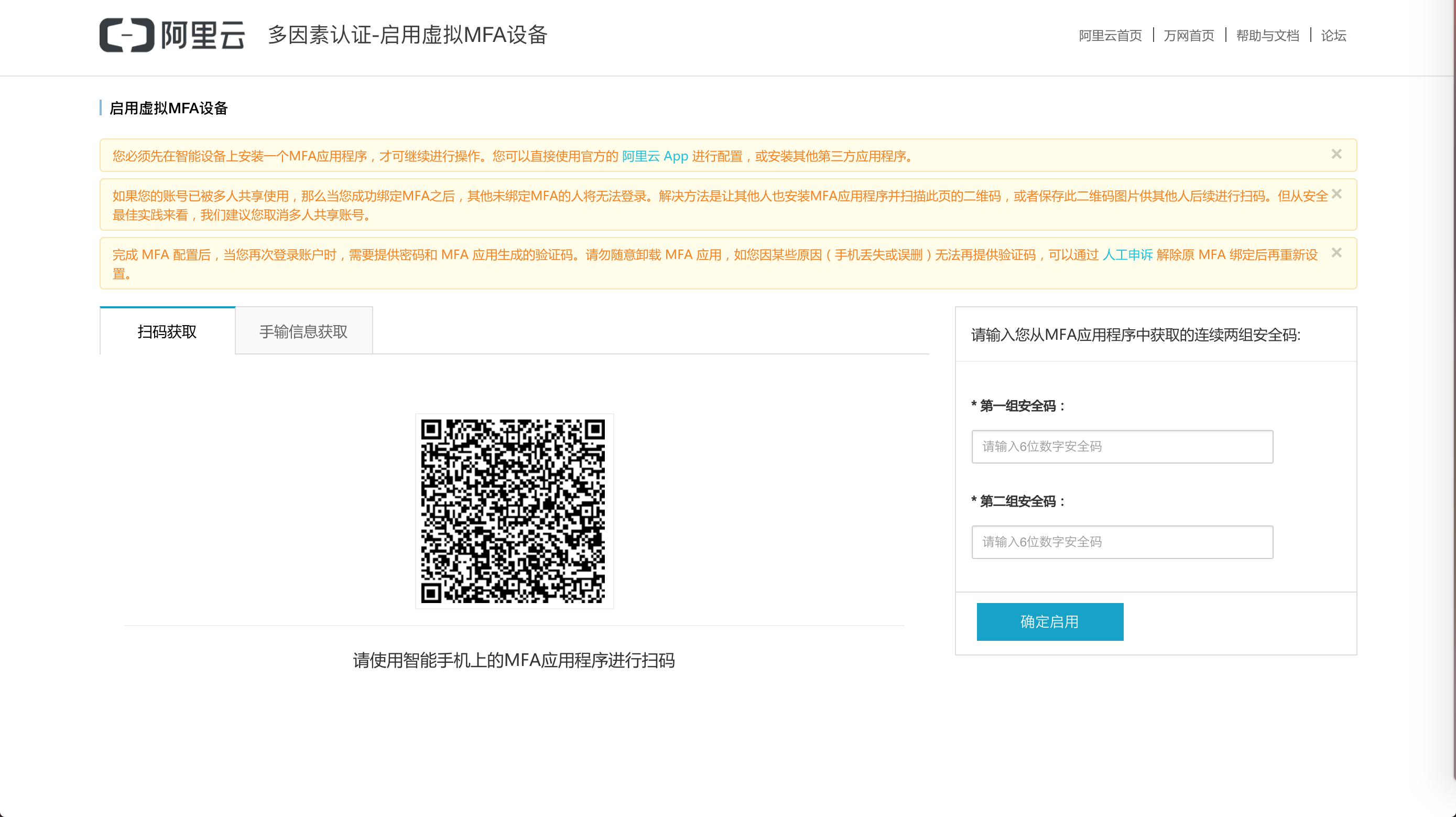The width and height of the screenshot is (1456, 817).
Task: Click the 确定启用 button
Action: 1050,622
